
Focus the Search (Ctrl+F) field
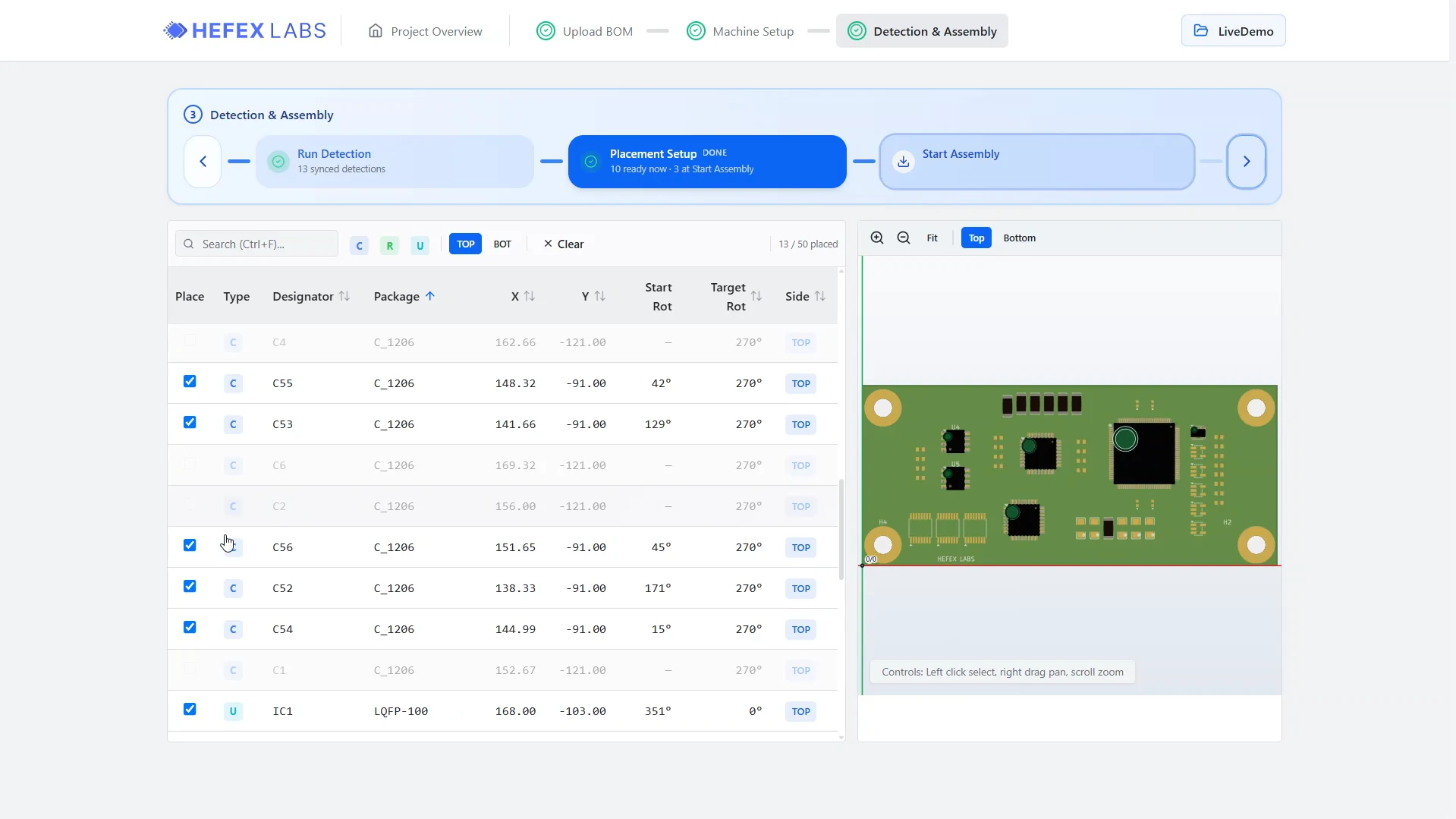256,244
